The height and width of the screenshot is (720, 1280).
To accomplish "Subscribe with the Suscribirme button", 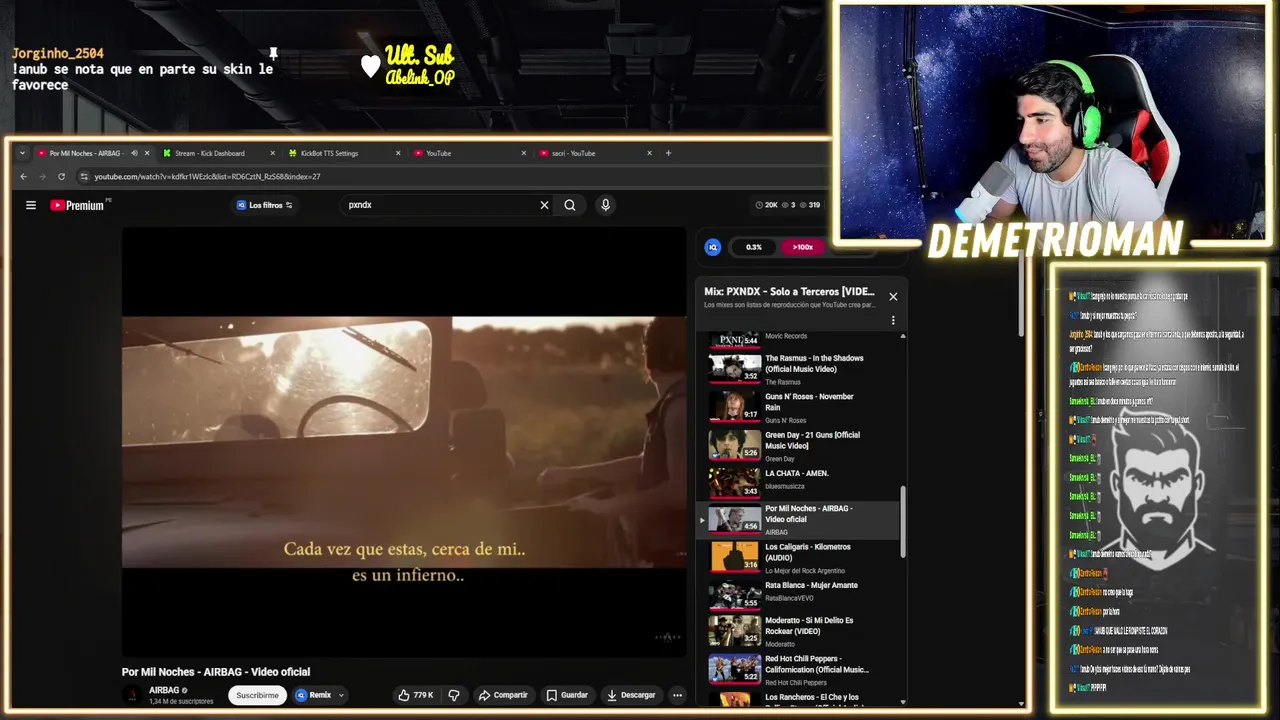I will [257, 695].
